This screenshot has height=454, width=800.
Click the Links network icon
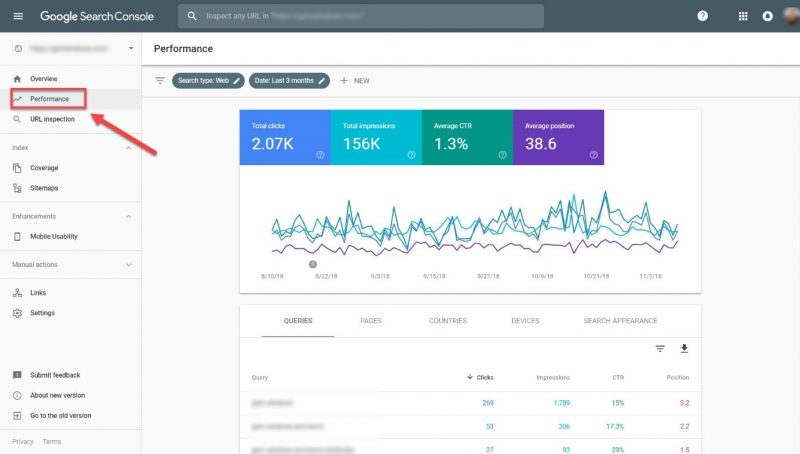[17, 293]
